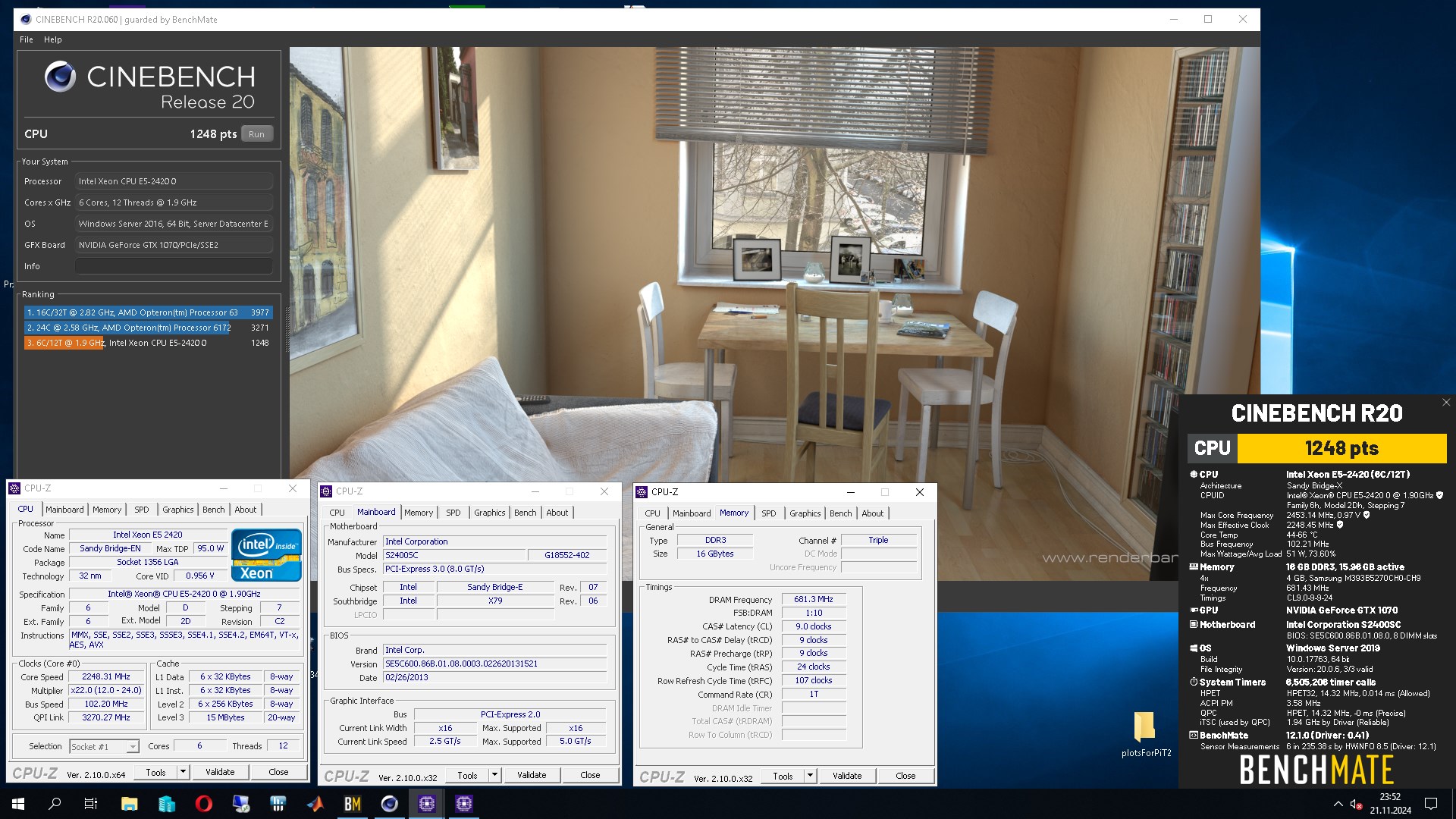Click Channel # value Triple
Viewport: 1456px width, 819px height.
pos(879,541)
